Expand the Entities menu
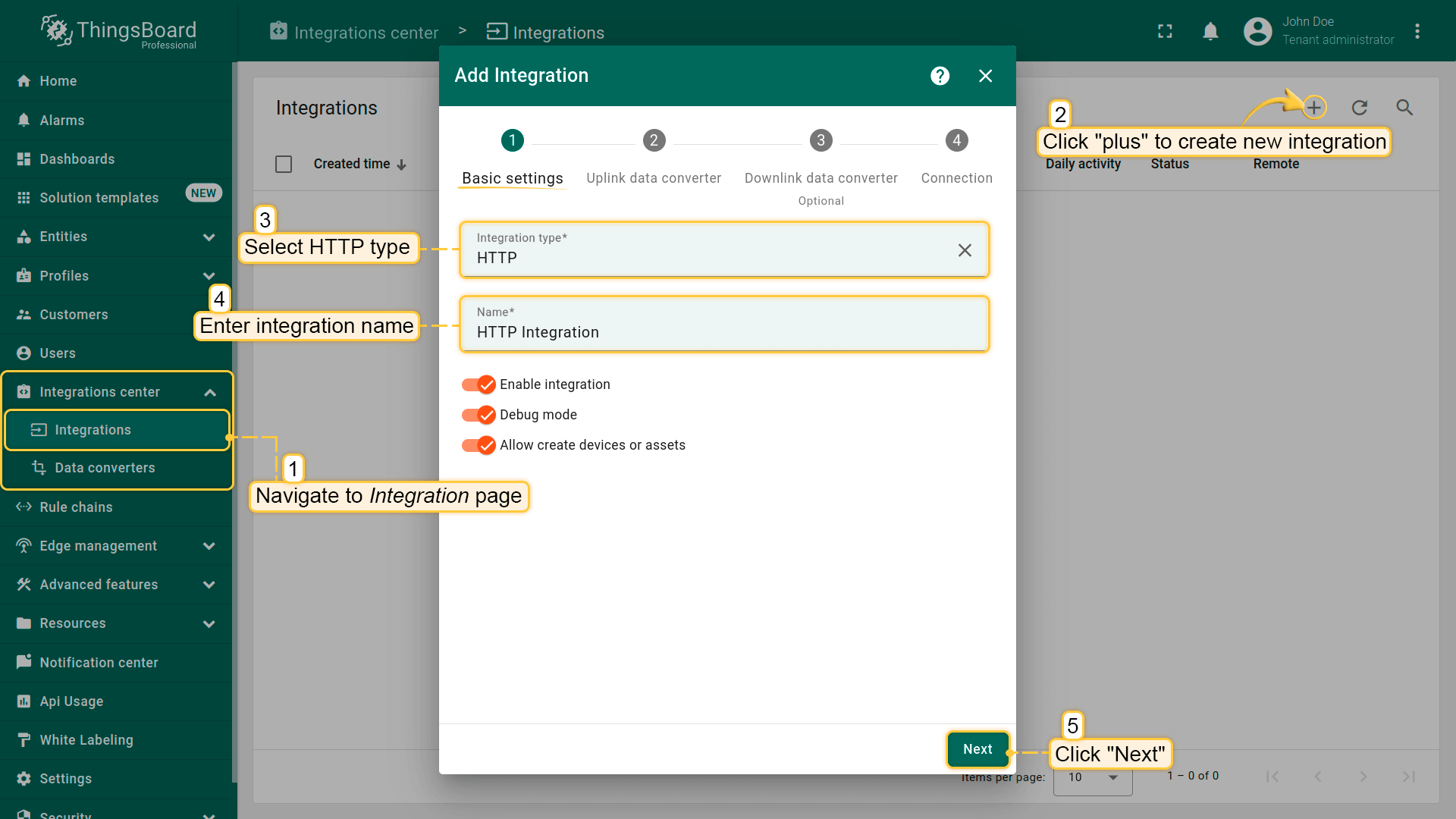The height and width of the screenshot is (819, 1456). [209, 237]
